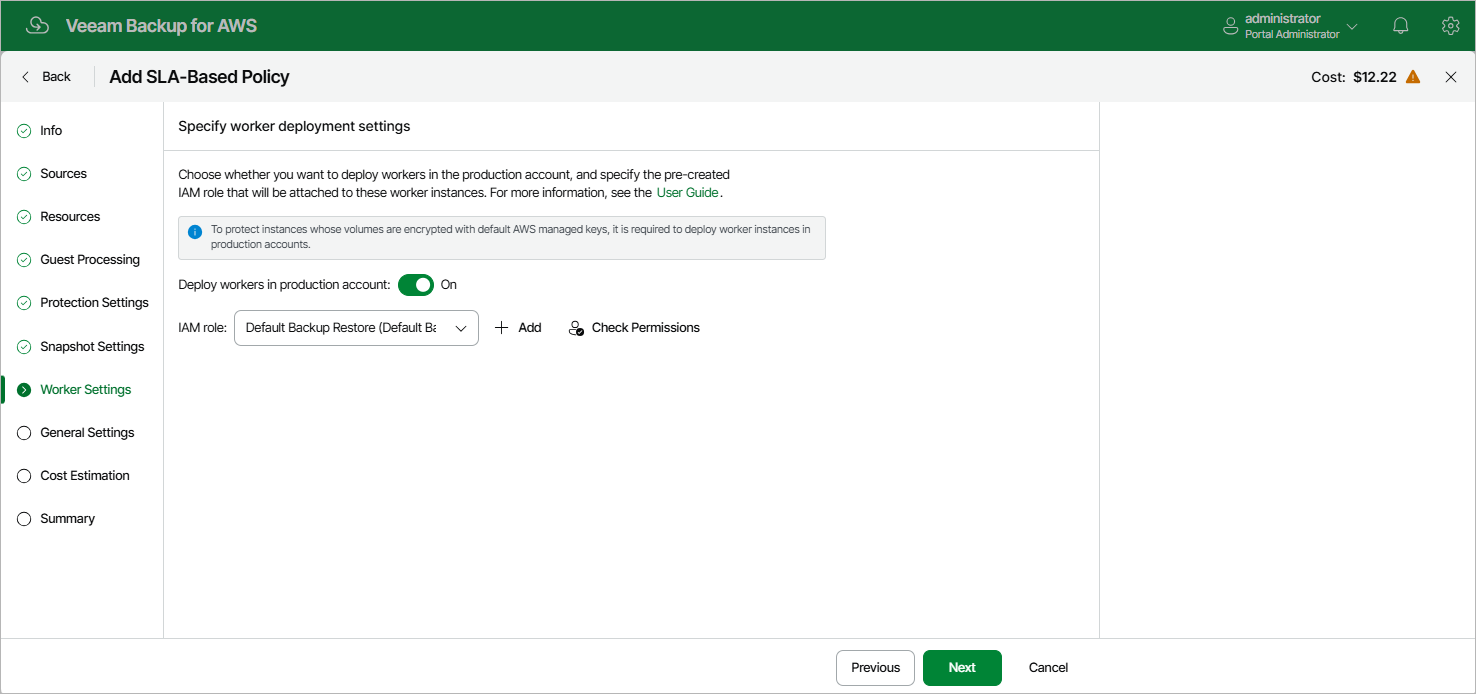Expand the administrator account menu chevron
The height and width of the screenshot is (694, 1476).
coord(1353,26)
